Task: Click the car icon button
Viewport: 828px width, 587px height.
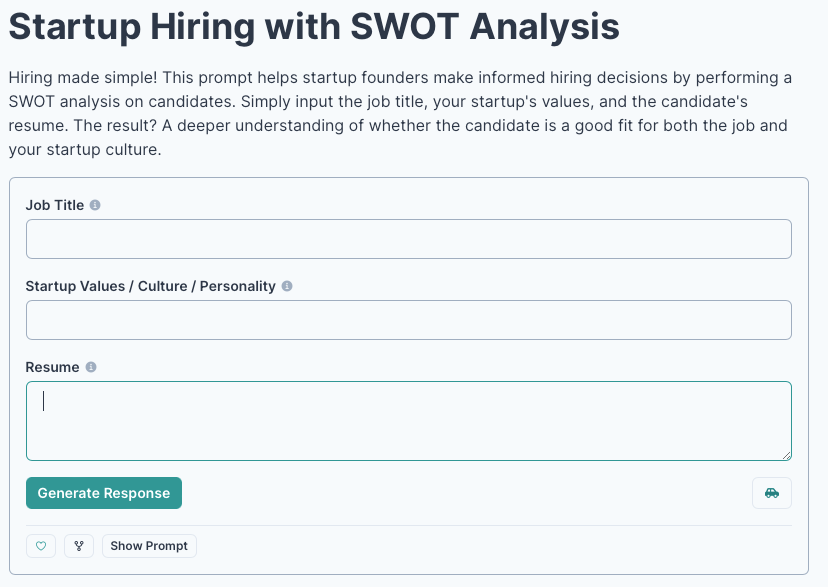Action: pyautogui.click(x=771, y=493)
